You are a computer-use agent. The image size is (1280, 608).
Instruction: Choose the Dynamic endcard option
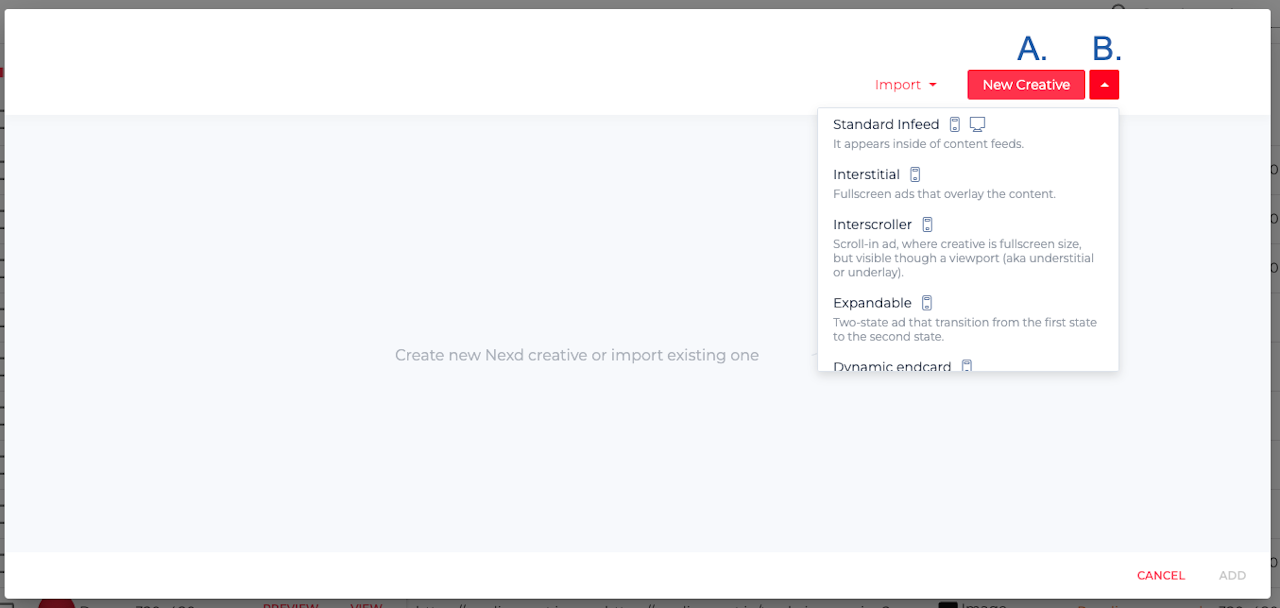click(x=892, y=366)
